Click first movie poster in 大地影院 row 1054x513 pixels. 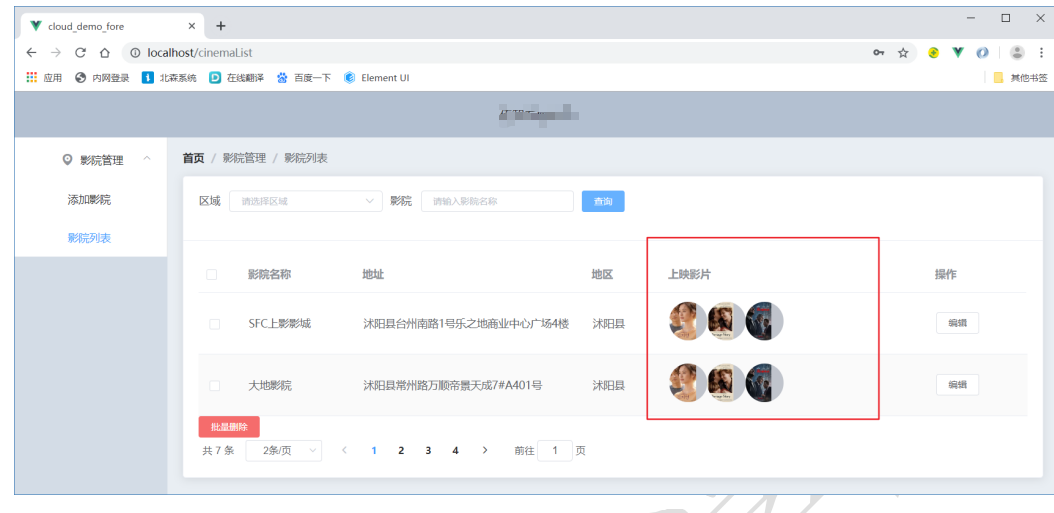pyautogui.click(x=688, y=383)
